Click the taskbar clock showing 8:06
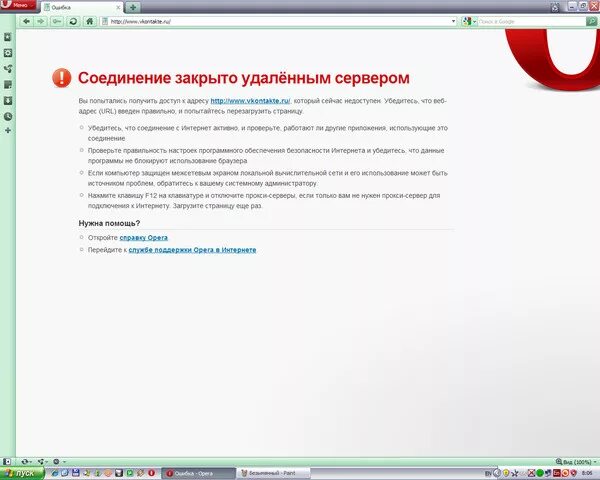Screen dimensions: 600x480 (587, 473)
